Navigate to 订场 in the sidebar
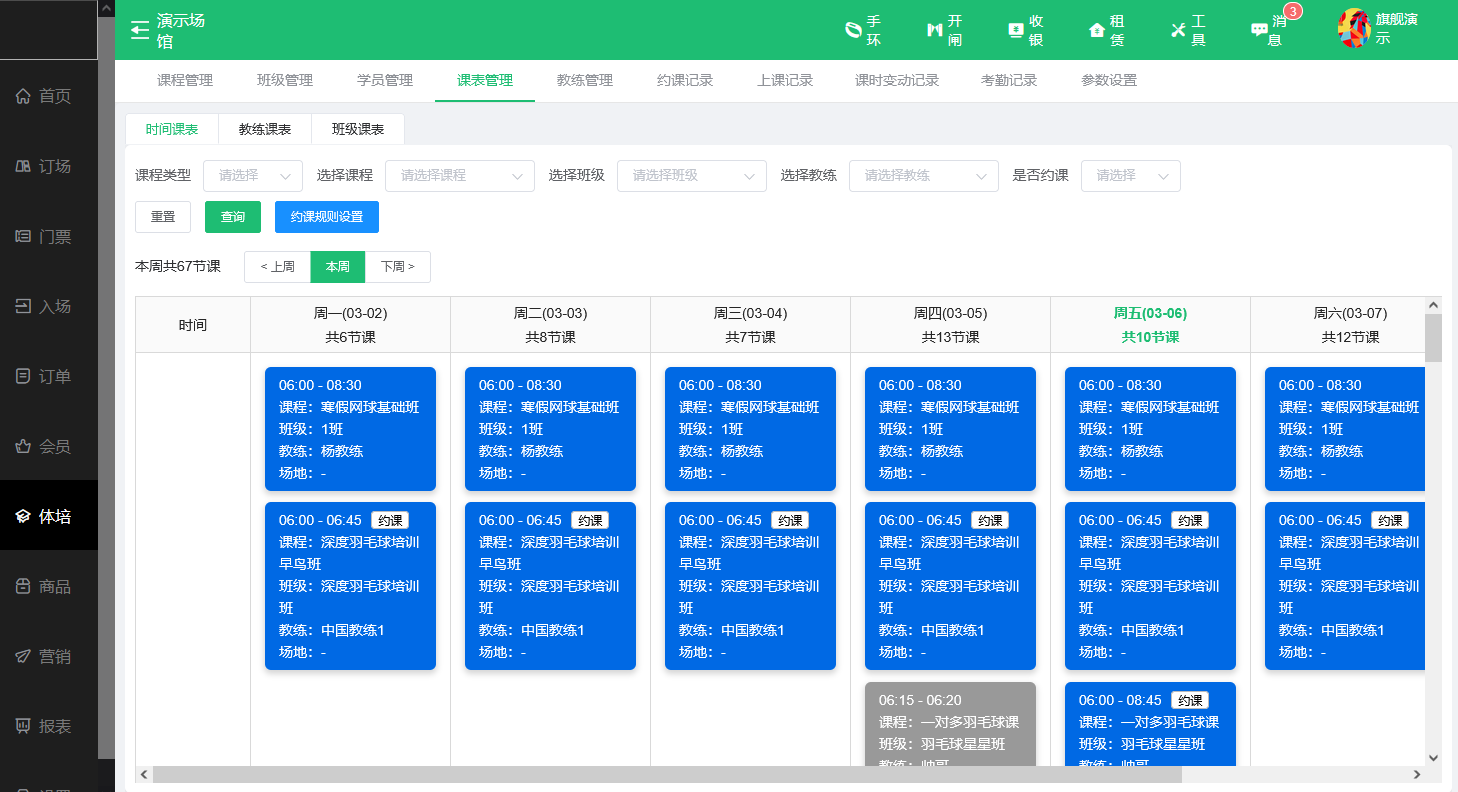1458x792 pixels. click(48, 166)
